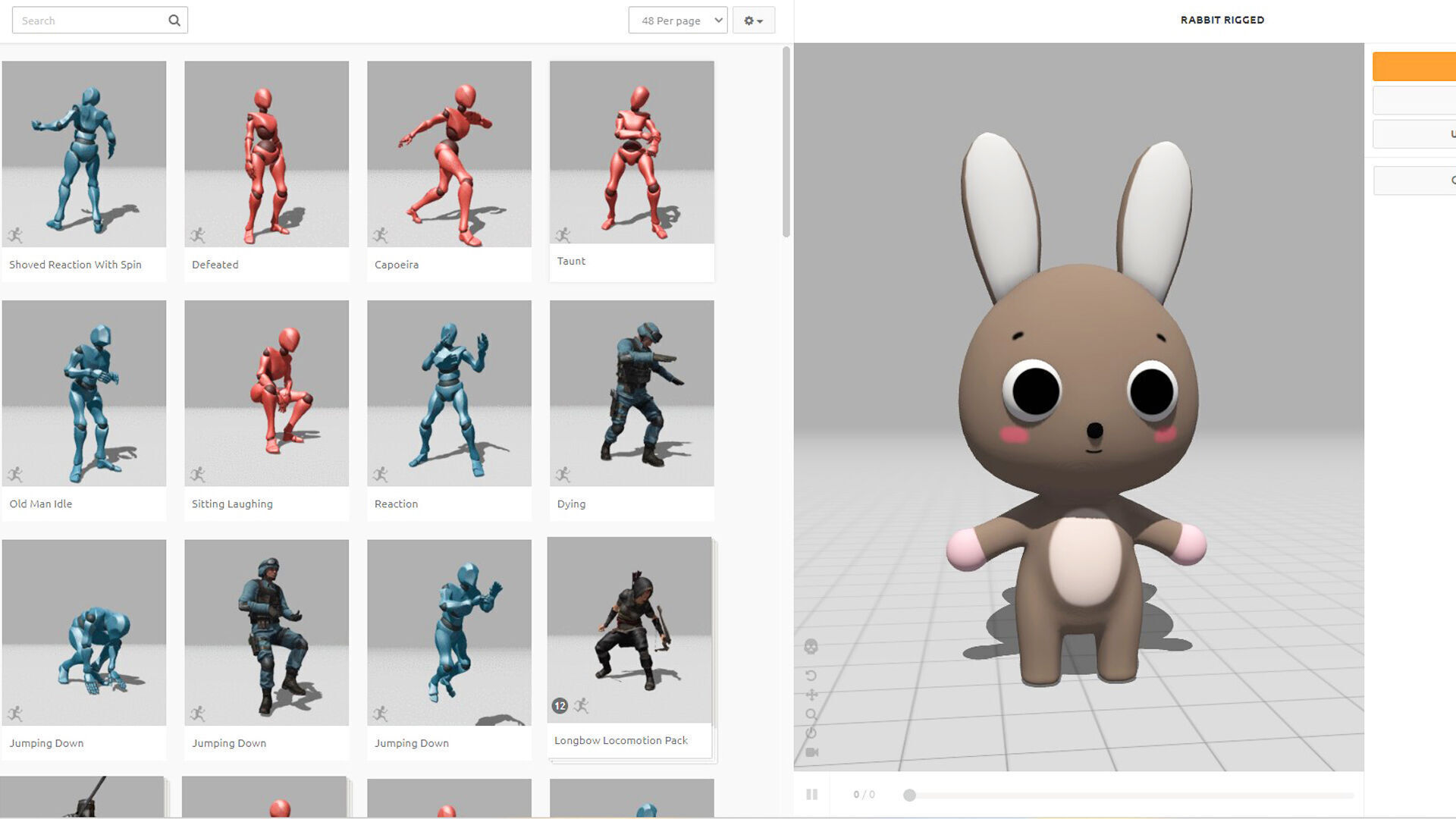This screenshot has width=1456, height=819.
Task: Click the Capoeira label text
Action: 397,265
